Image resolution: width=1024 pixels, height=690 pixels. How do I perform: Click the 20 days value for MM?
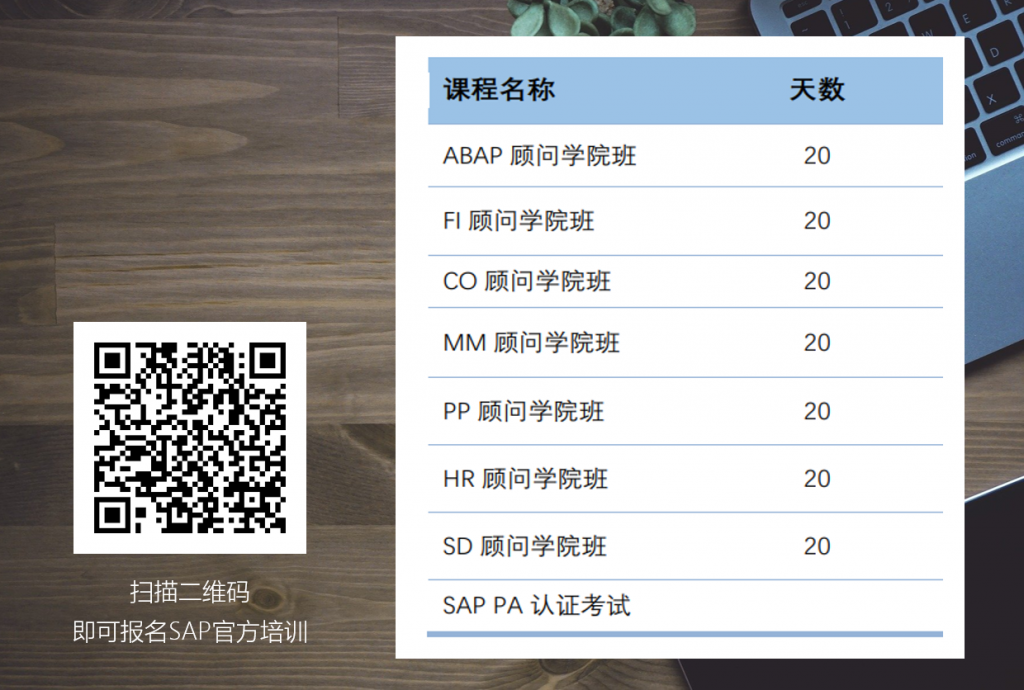coord(817,343)
